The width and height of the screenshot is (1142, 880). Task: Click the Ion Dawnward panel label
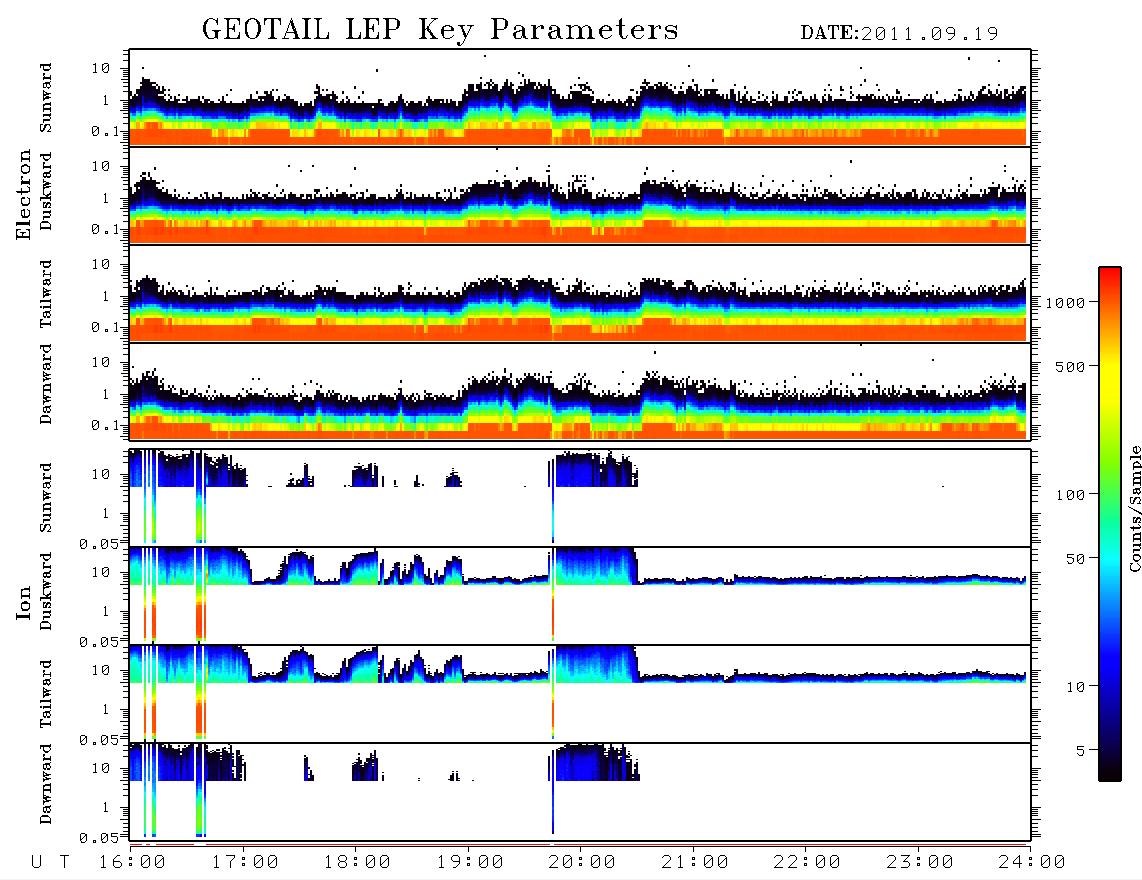click(x=46, y=784)
